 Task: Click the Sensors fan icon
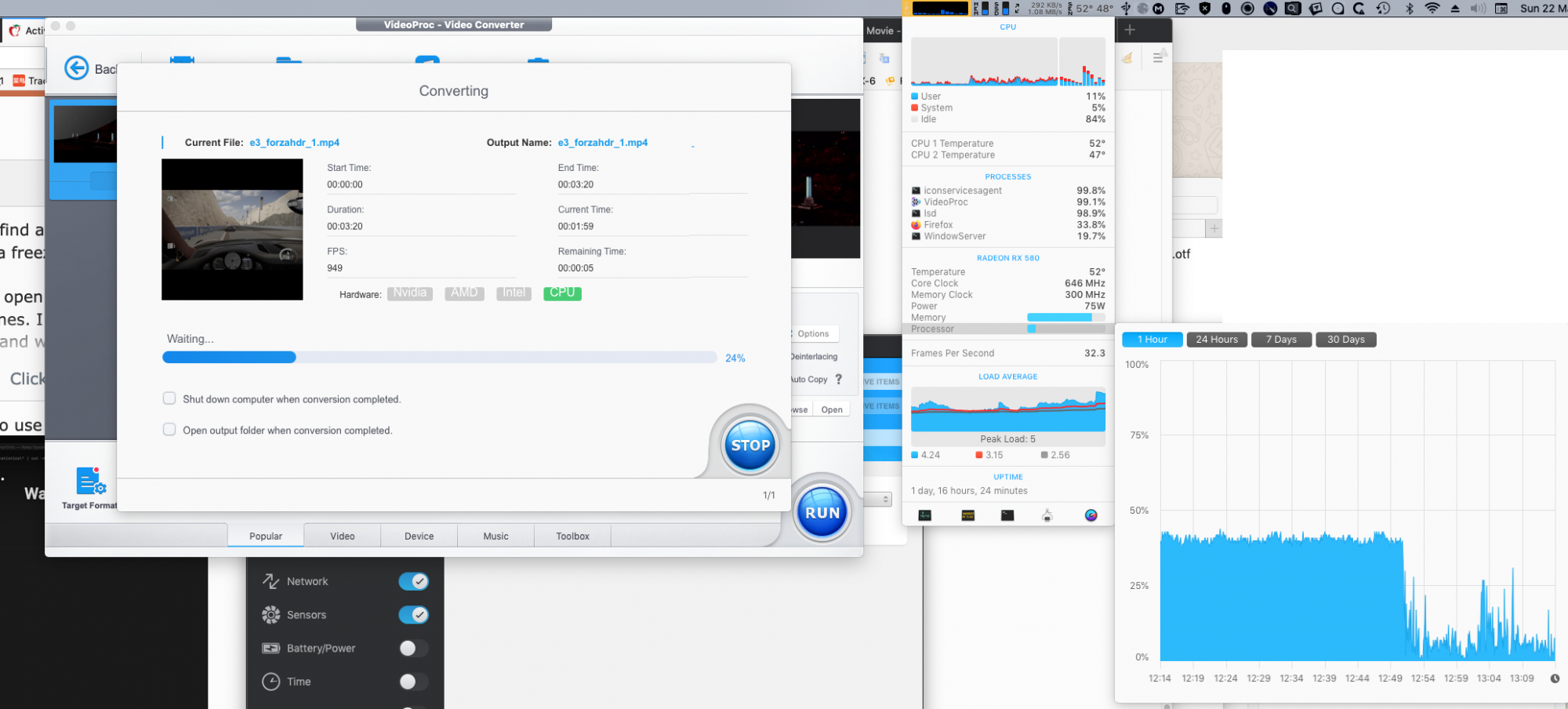[270, 615]
